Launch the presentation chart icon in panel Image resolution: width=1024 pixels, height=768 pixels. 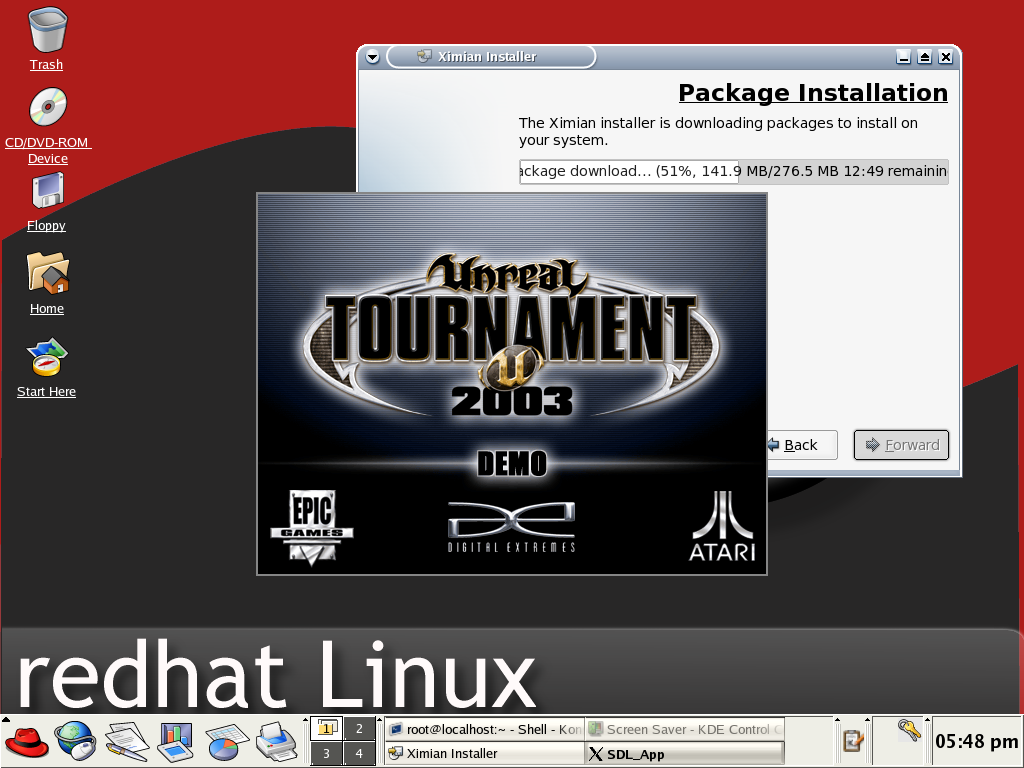[175, 742]
